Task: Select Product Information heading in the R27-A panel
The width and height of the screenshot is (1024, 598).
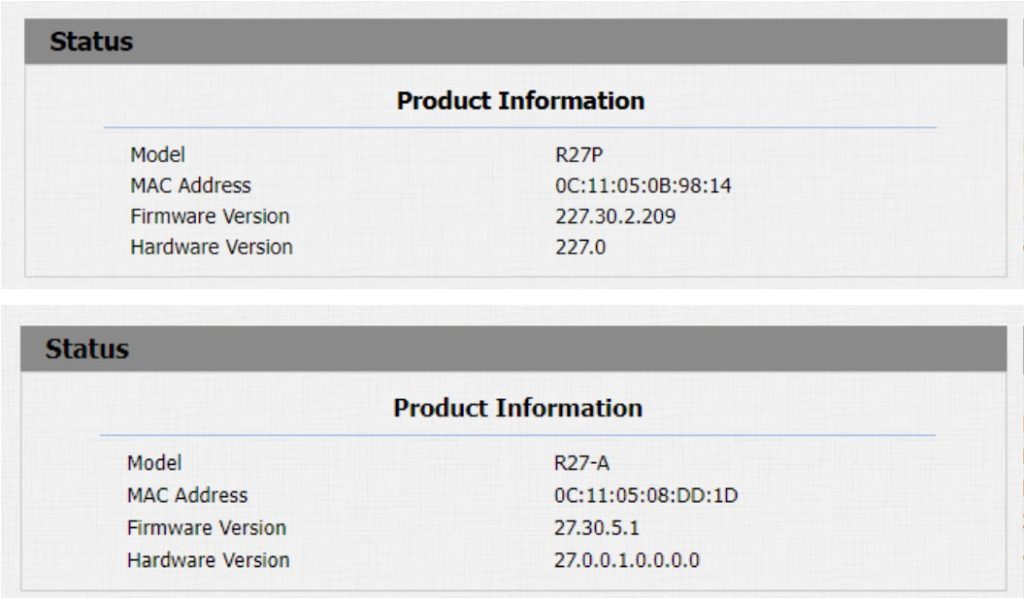Action: [517, 408]
